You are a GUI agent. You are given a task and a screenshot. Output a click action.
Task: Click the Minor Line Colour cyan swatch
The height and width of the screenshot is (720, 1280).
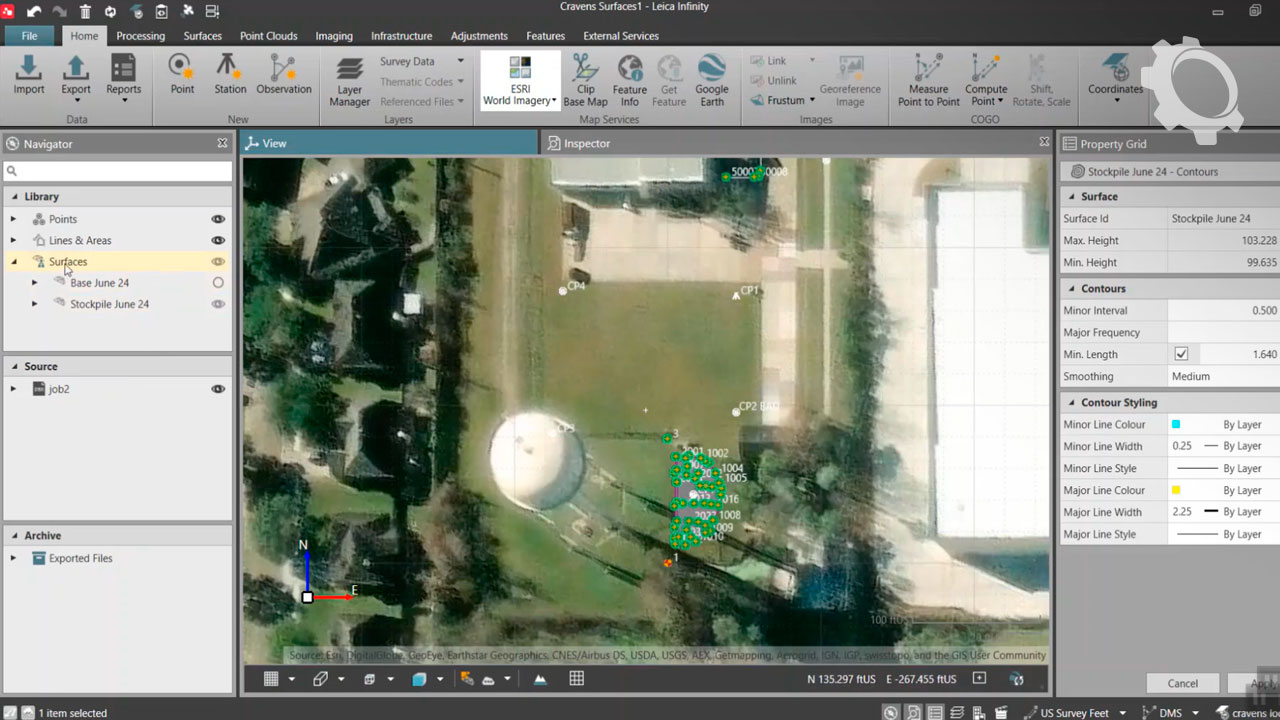coord(1176,425)
